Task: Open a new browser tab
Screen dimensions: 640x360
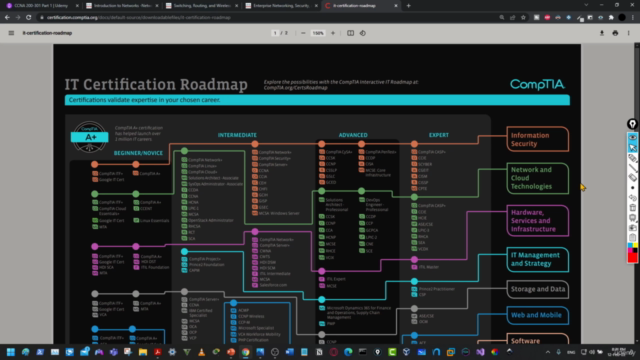Action: pos(409,6)
